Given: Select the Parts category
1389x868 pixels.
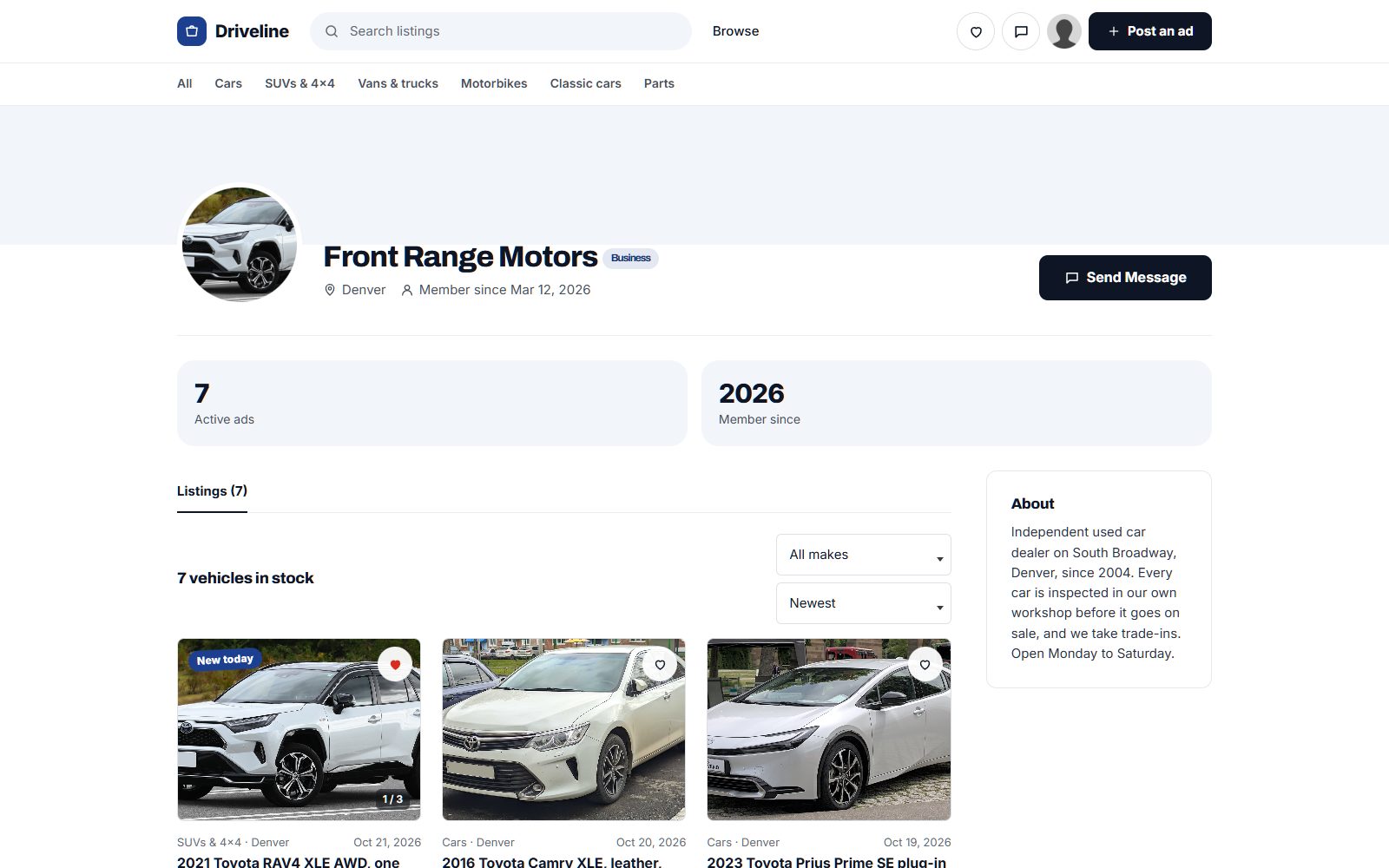Looking at the screenshot, I should (x=659, y=83).
